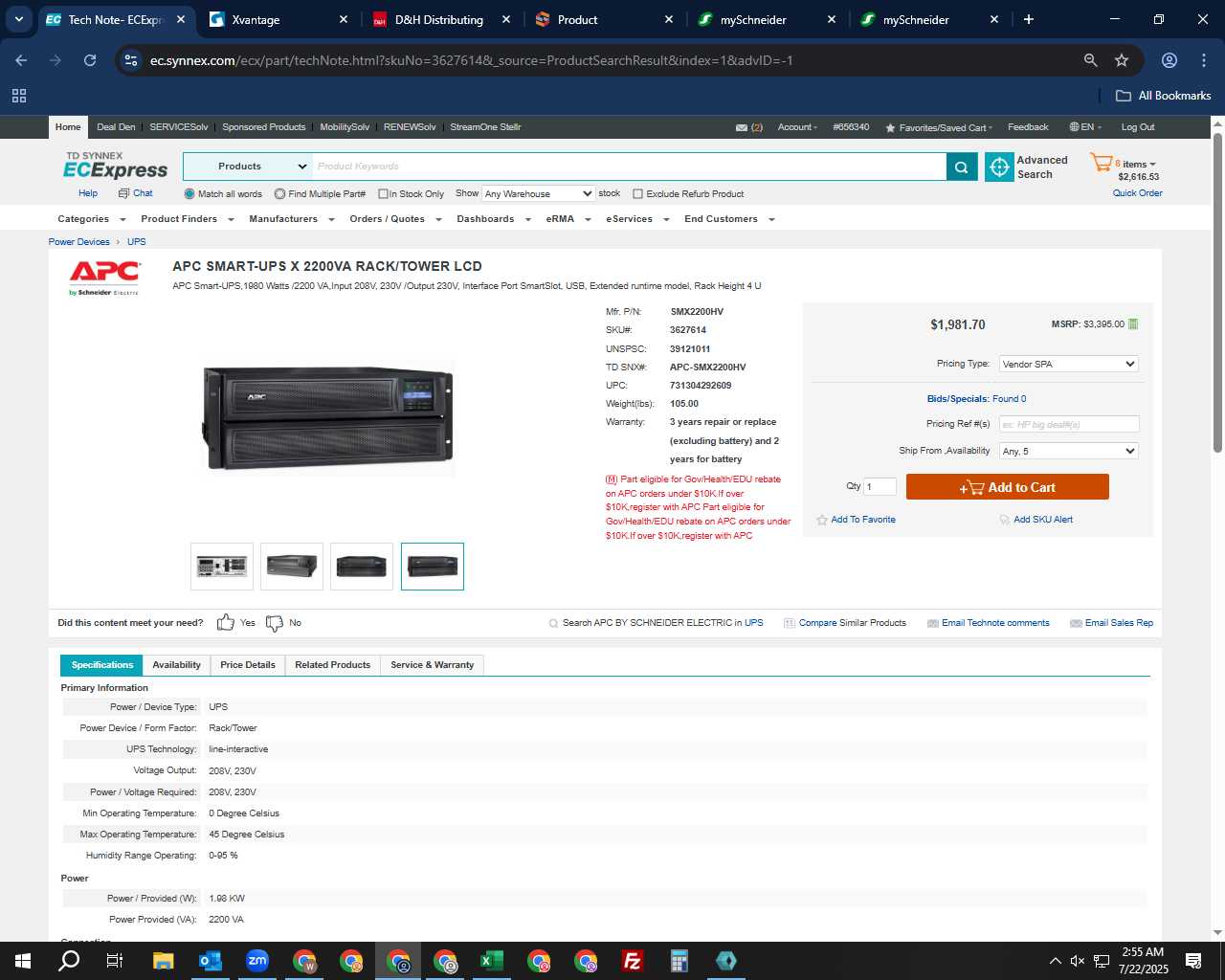Click Pricing Ref # input field
1225x980 pixels.
pyautogui.click(x=1069, y=424)
